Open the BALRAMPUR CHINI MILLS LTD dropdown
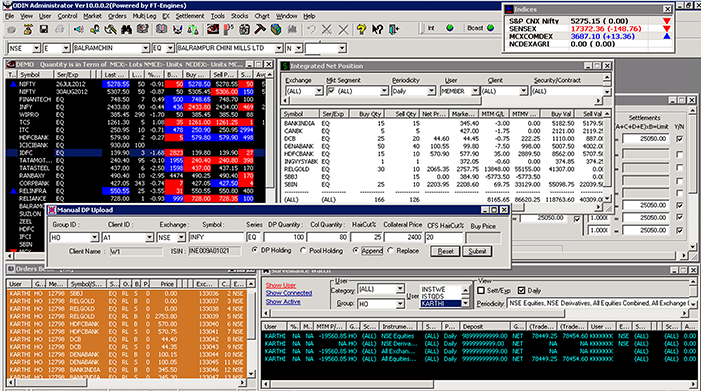Screen dimensions: 701x391 point(279,48)
